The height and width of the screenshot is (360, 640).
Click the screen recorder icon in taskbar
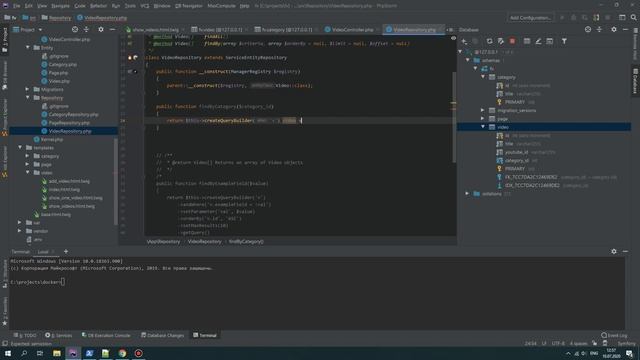tap(138, 353)
